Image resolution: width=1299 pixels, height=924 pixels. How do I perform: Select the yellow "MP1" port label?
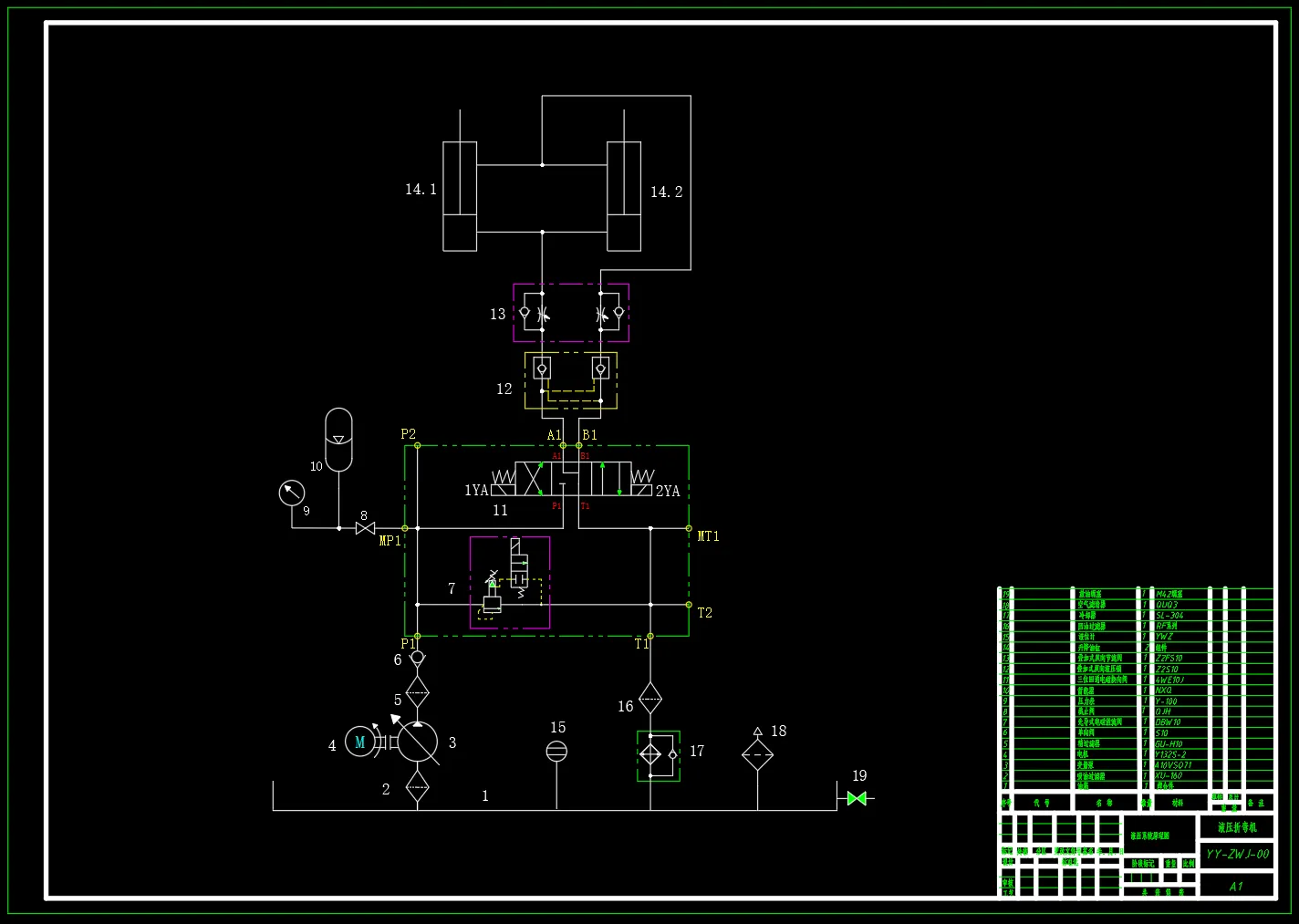(390, 541)
